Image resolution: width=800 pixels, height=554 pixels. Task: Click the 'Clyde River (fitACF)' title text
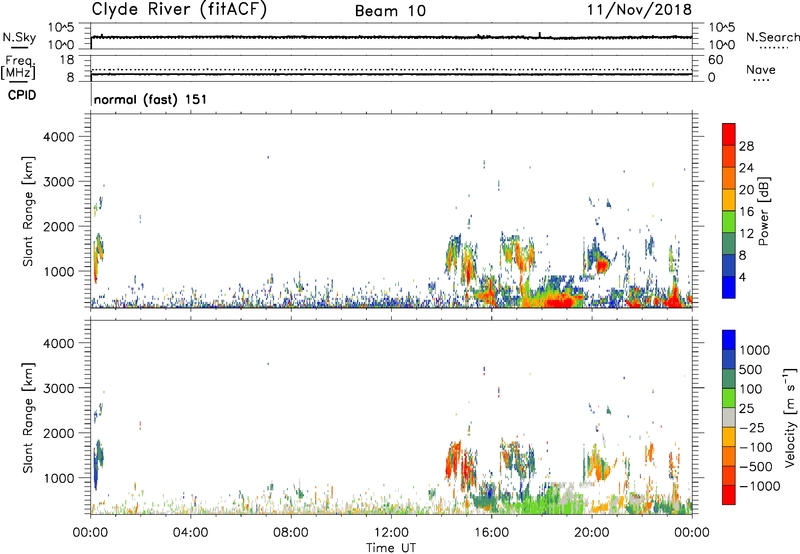(x=179, y=9)
